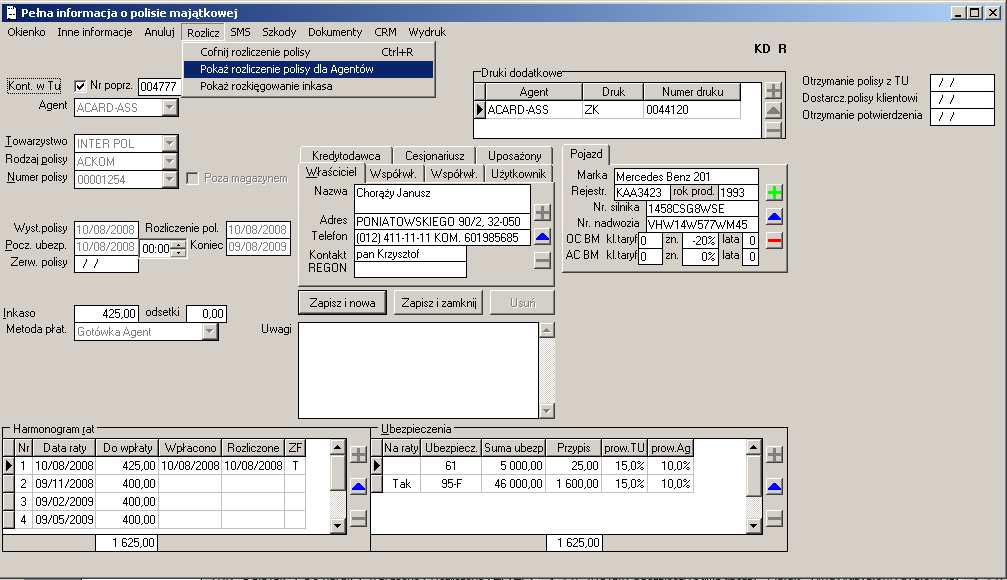Click the Harmonogram rat scrollbar down arrow

click(x=338, y=525)
